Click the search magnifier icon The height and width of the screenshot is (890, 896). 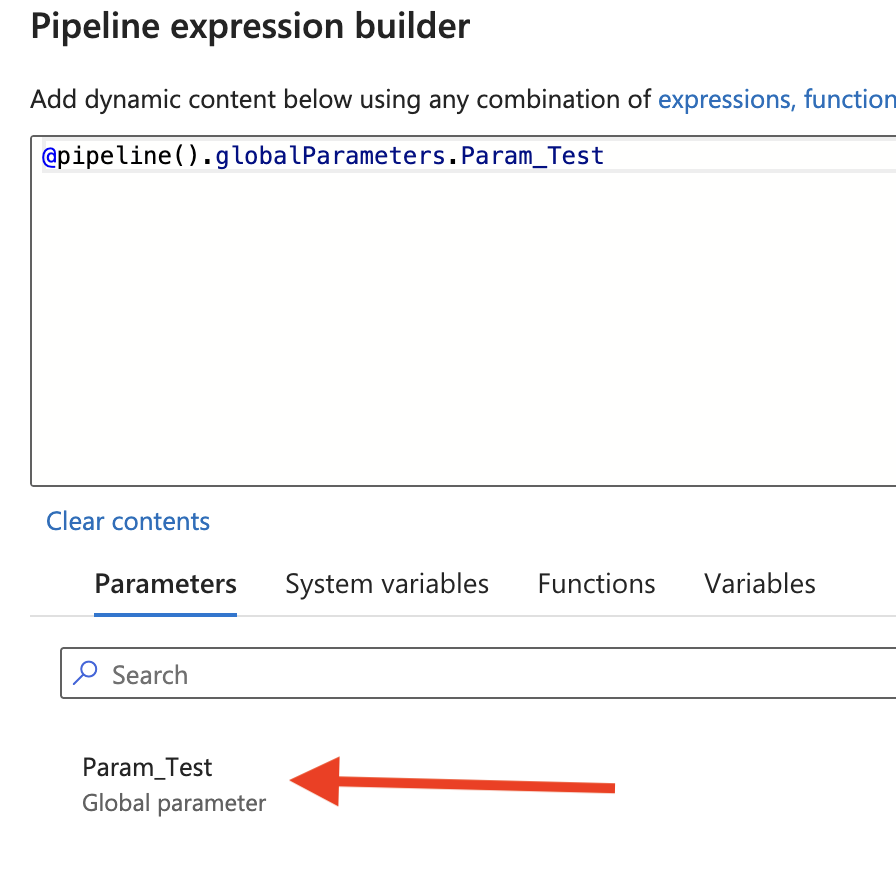[85, 673]
